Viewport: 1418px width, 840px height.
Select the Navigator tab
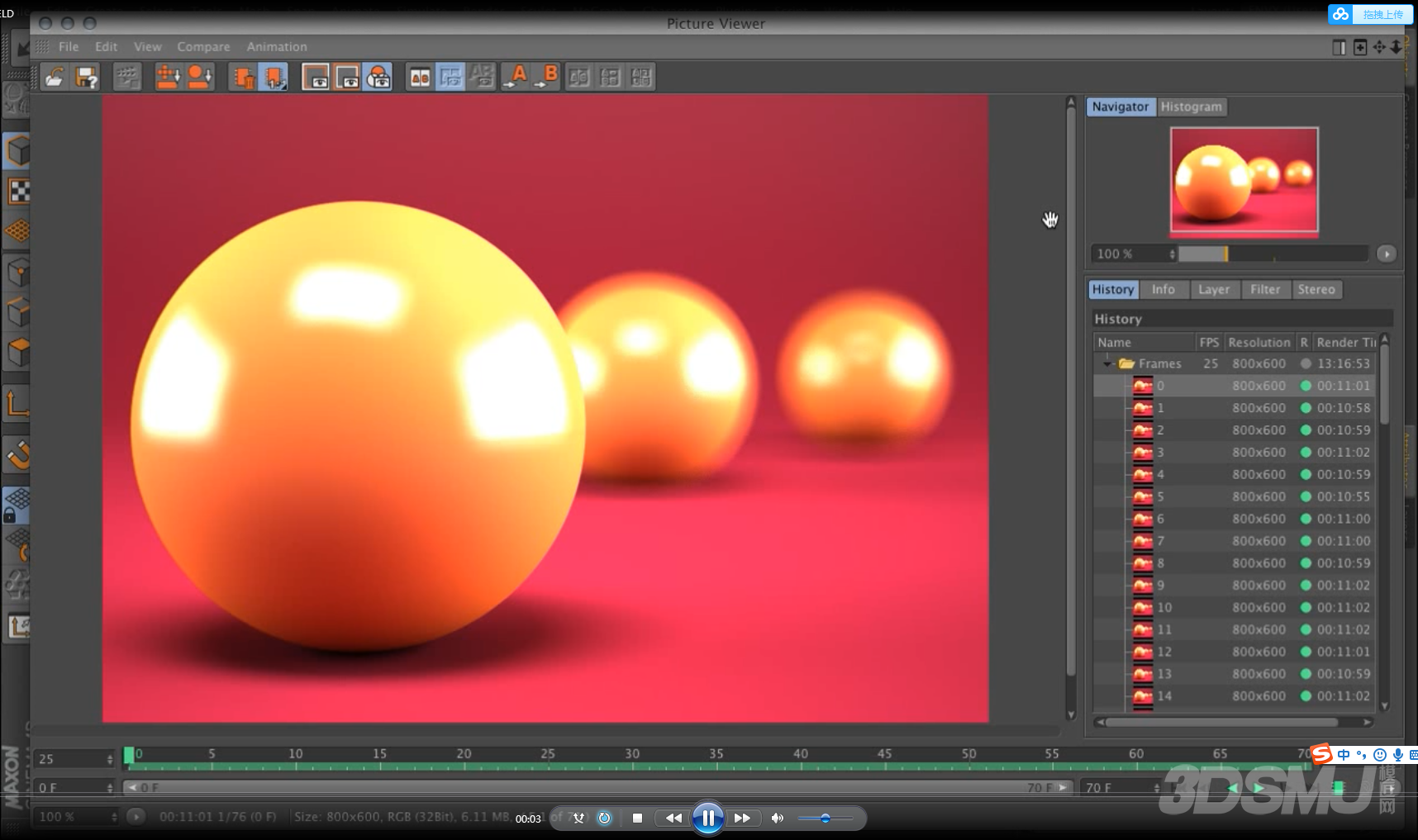[1121, 107]
